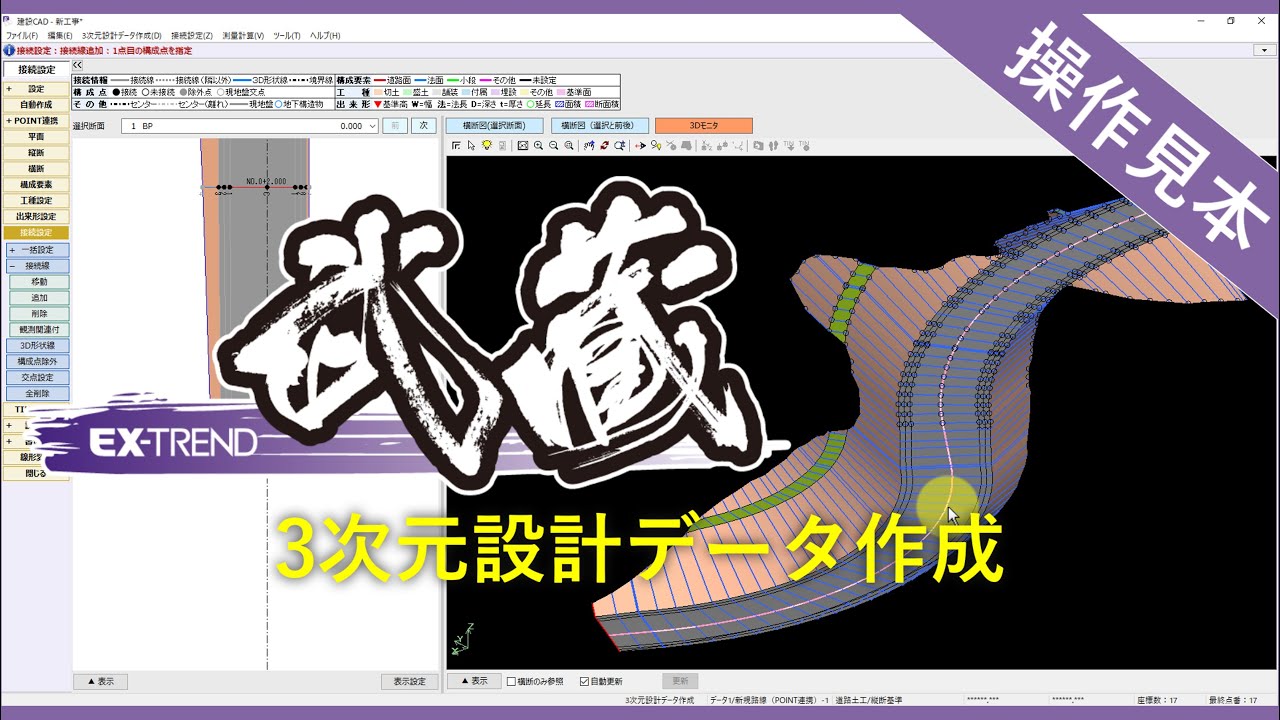This screenshot has height=720, width=1280.
Task: Open the ファイル(F) menu
Action: [x=22, y=35]
